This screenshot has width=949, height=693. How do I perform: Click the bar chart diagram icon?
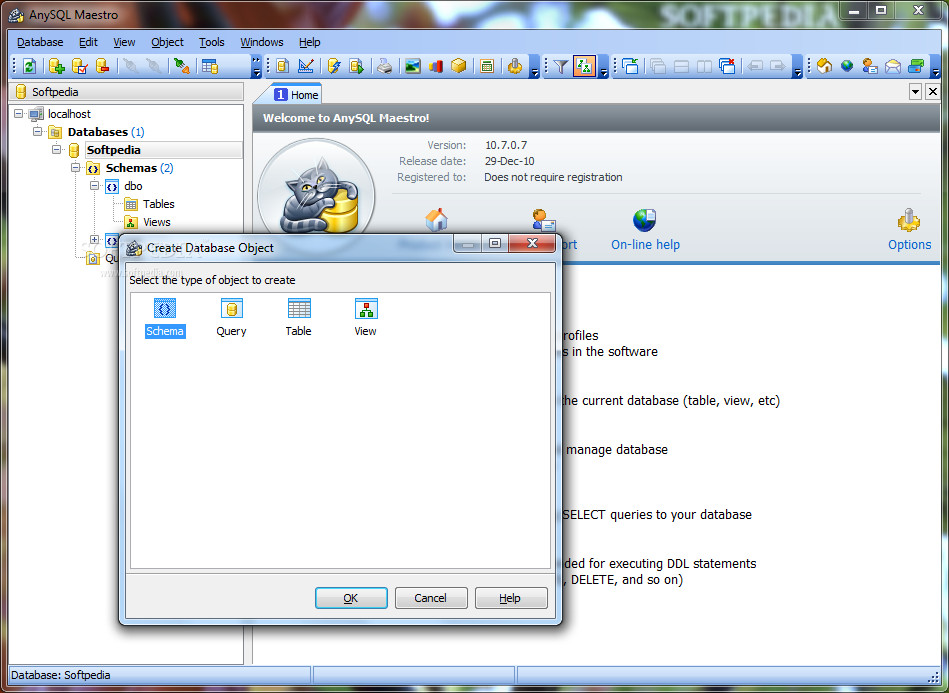pyautogui.click(x=436, y=66)
